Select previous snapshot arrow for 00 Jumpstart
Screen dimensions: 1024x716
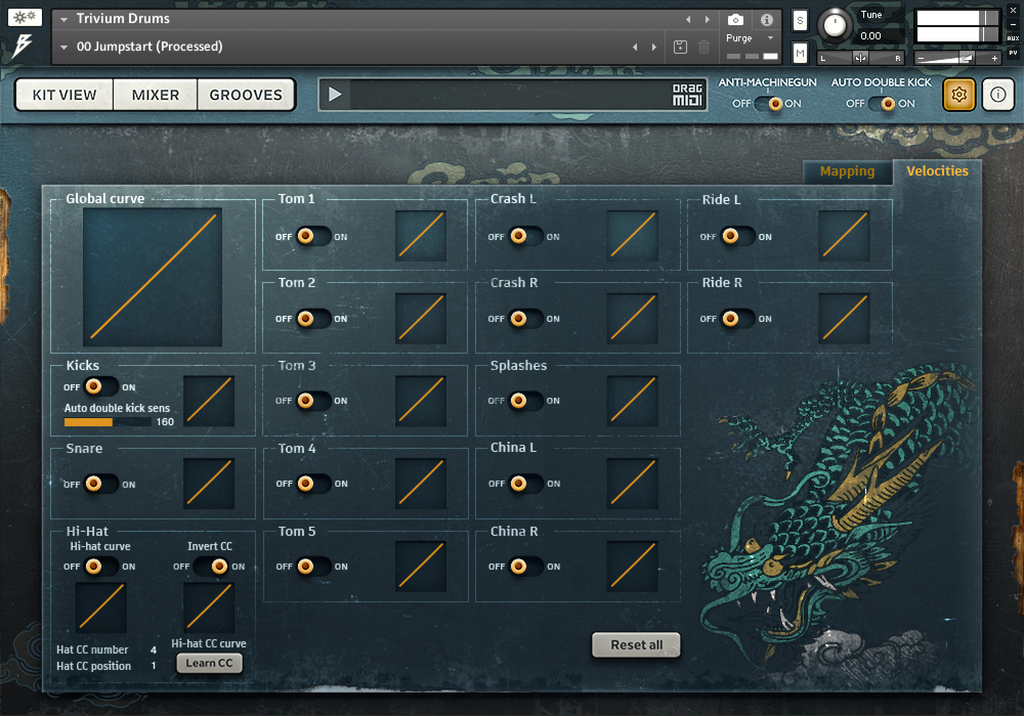pos(635,47)
